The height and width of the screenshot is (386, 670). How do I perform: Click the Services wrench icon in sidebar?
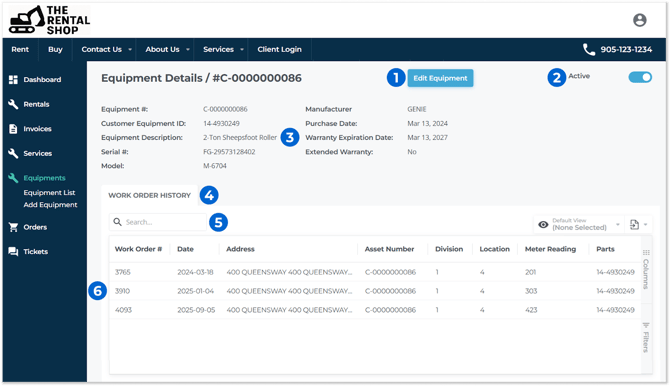click(13, 153)
